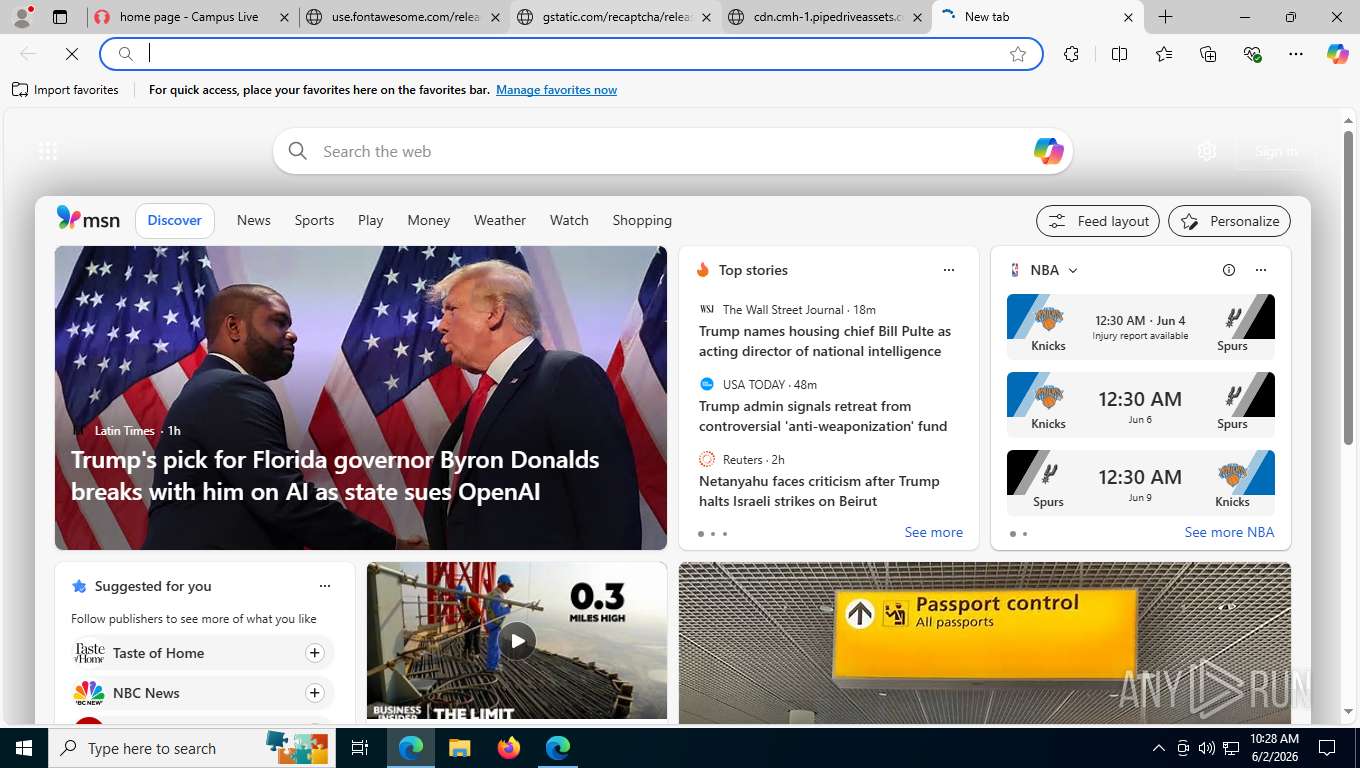Image resolution: width=1360 pixels, height=768 pixels.
Task: Open Browser essentials heart icon
Action: 1252,54
